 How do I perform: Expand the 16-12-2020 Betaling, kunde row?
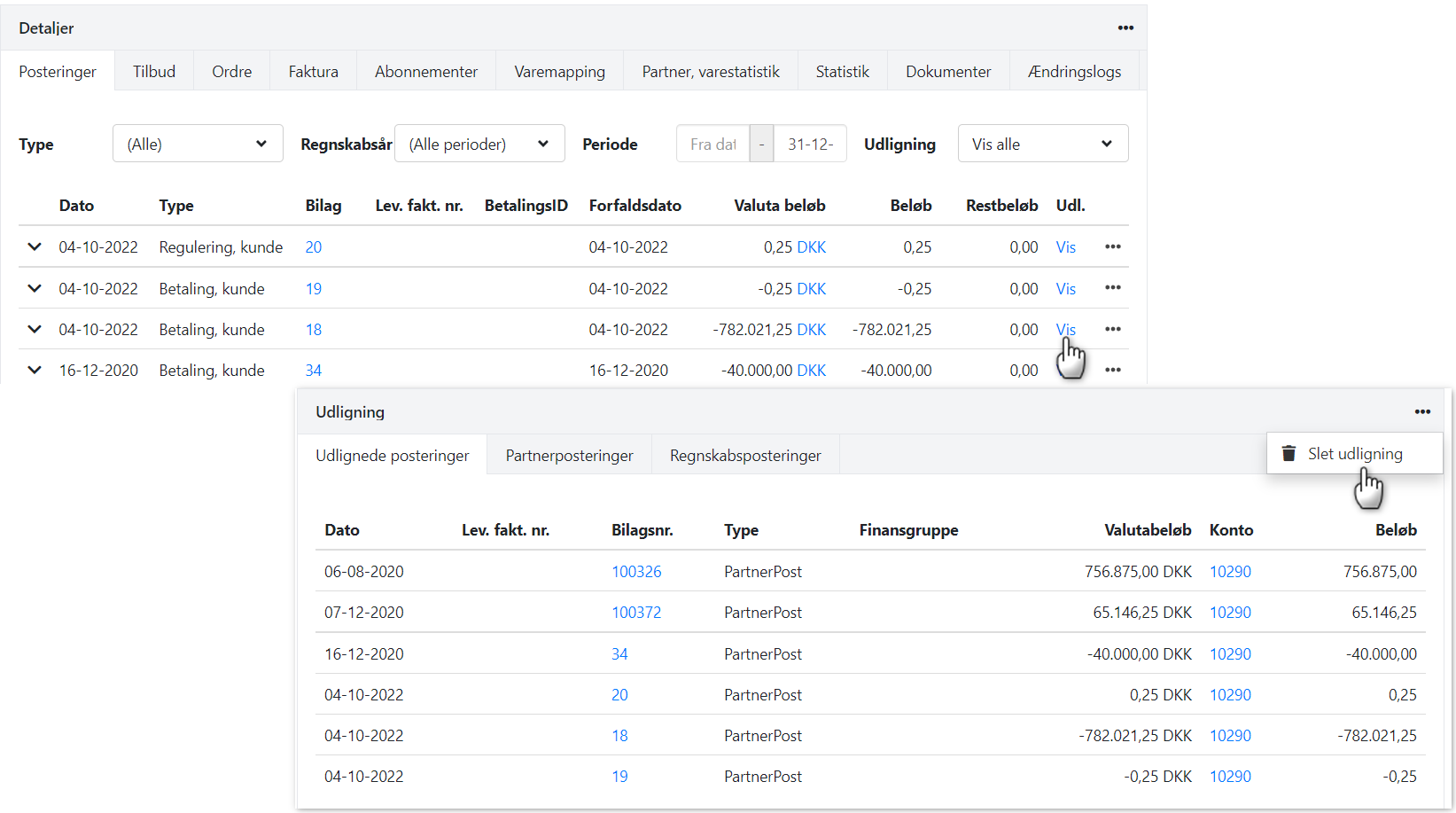click(x=34, y=370)
